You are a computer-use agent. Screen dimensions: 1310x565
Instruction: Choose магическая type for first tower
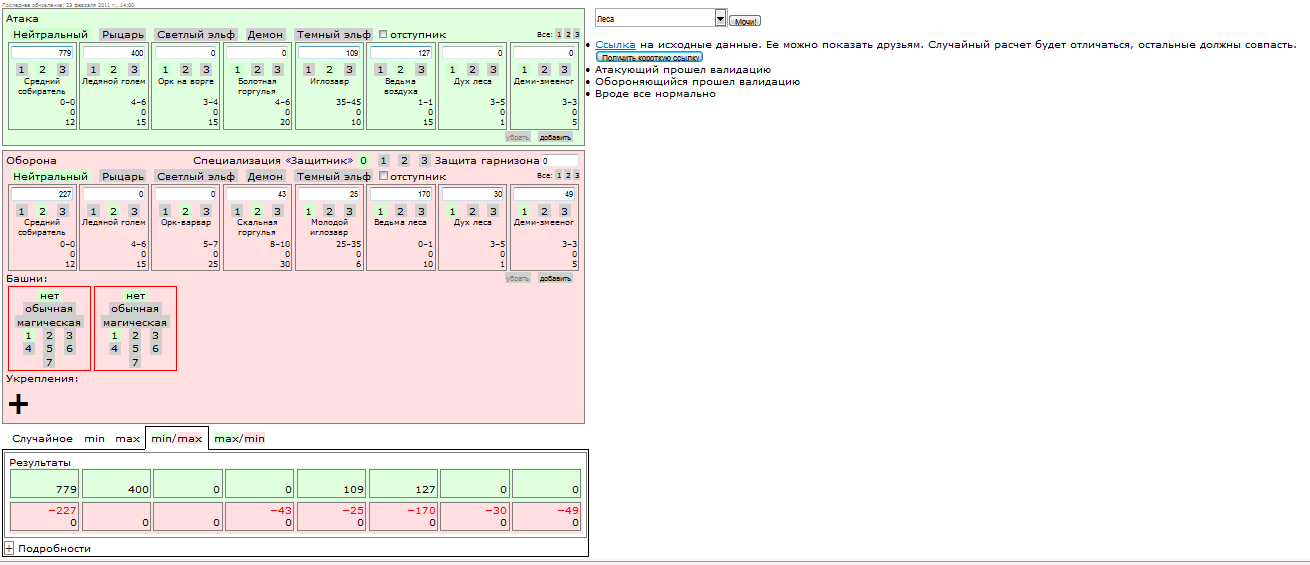49,323
